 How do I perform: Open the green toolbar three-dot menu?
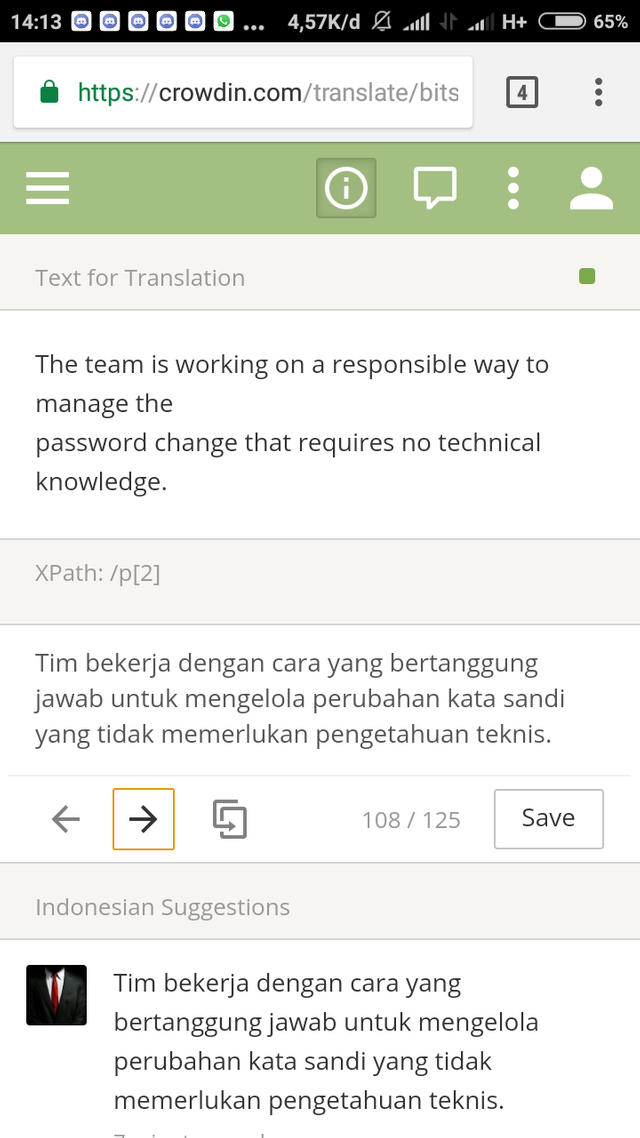tap(513, 188)
